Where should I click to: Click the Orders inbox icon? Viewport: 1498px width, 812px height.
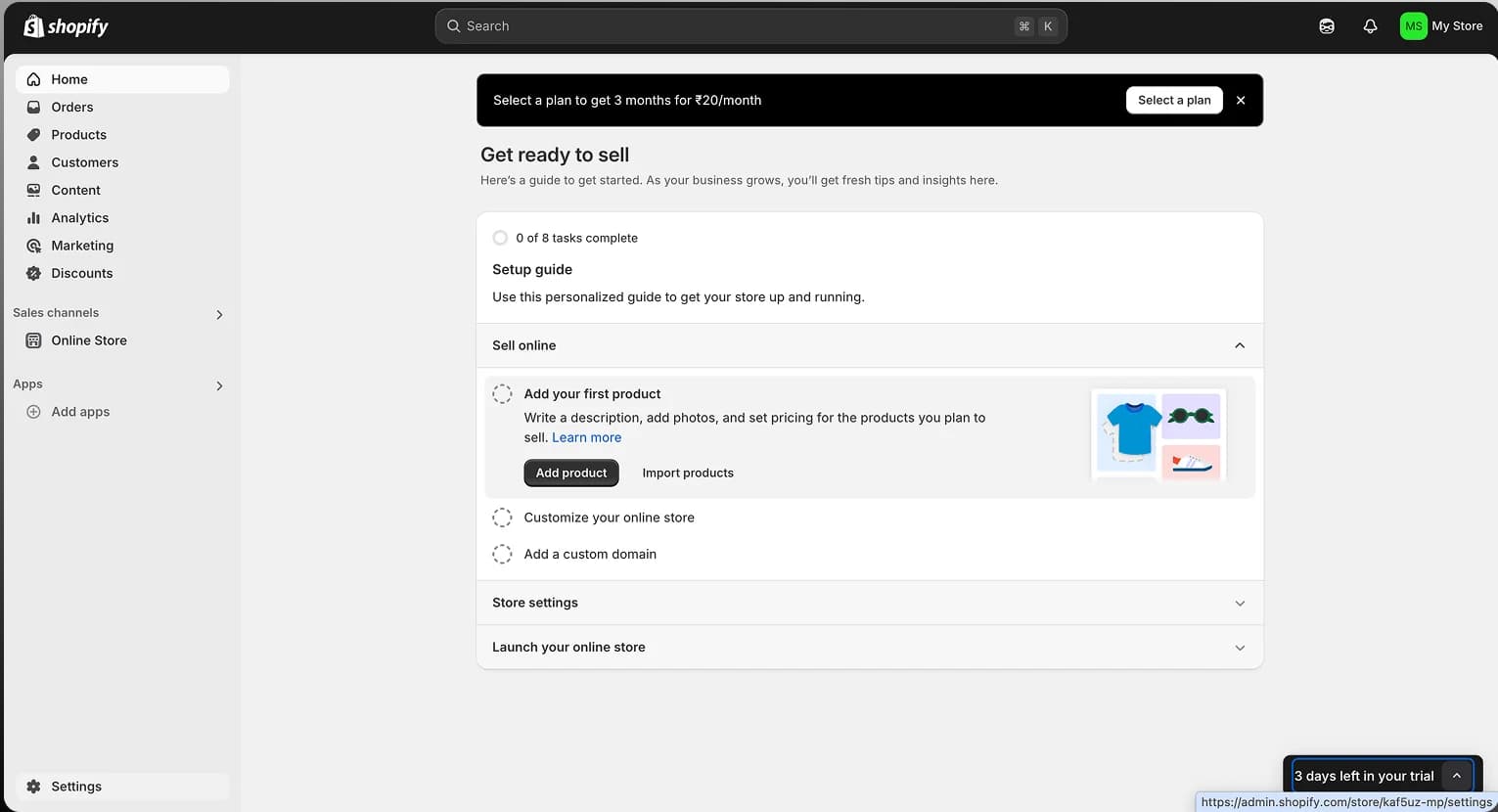tap(33, 107)
